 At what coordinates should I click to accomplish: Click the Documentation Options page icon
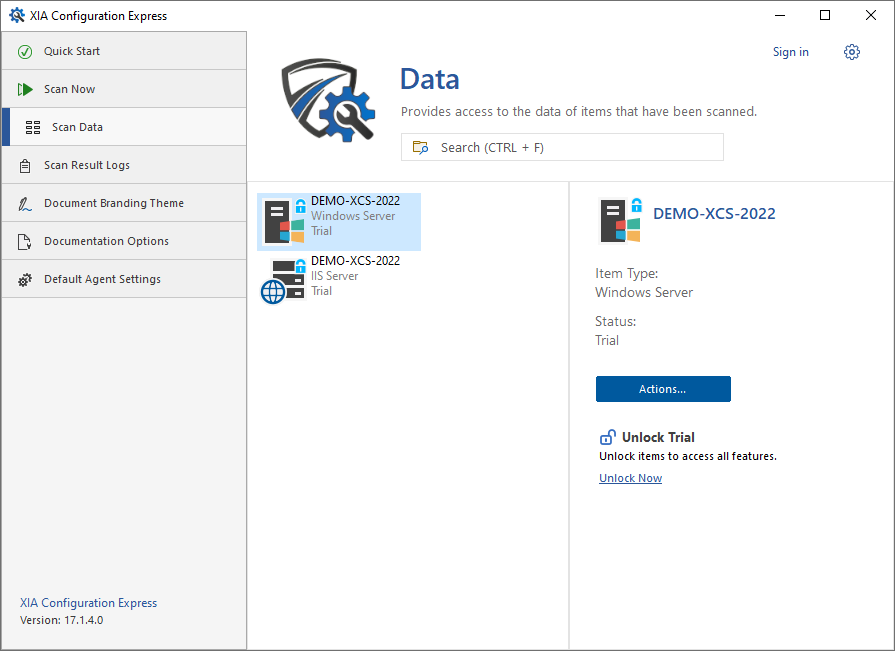coord(25,241)
